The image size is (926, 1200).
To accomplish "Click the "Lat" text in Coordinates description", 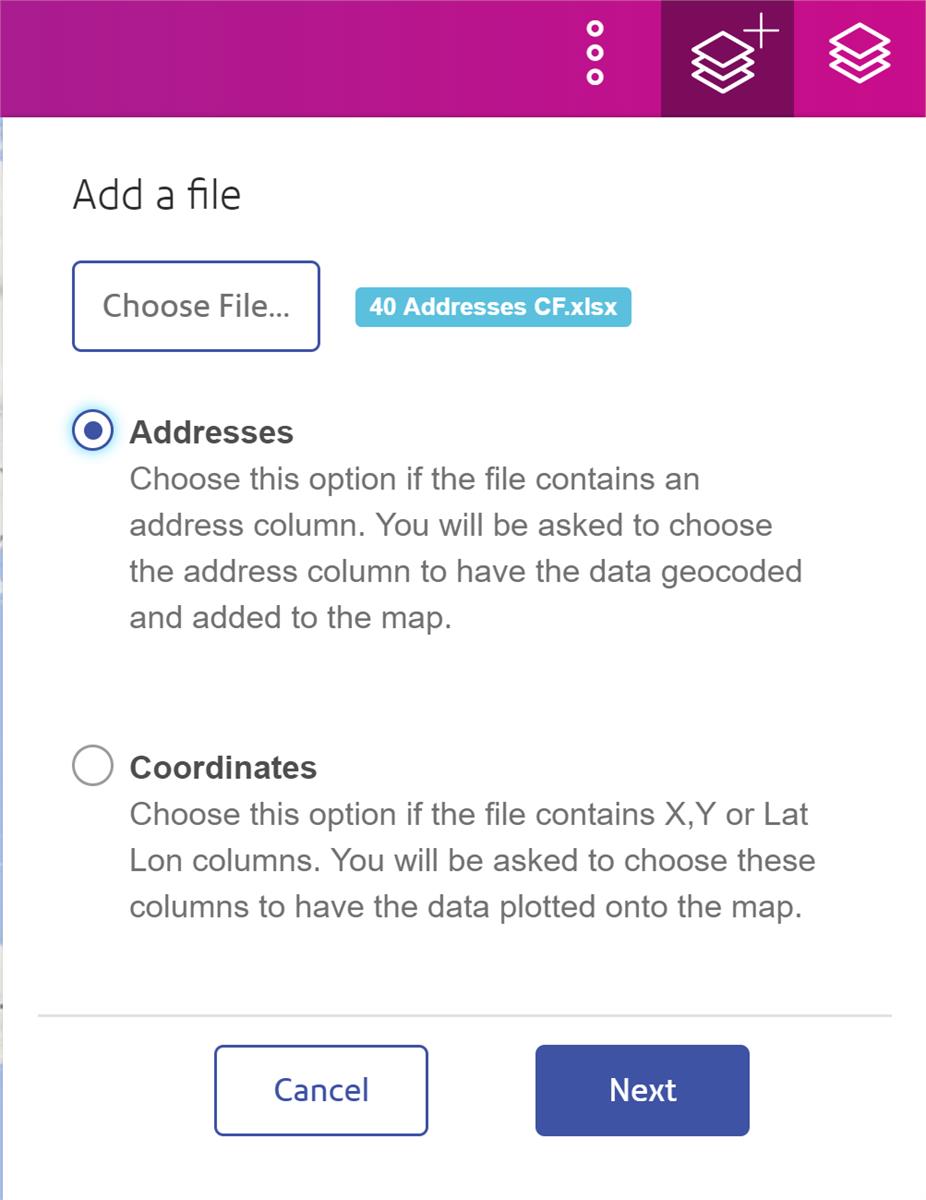I will coord(786,814).
